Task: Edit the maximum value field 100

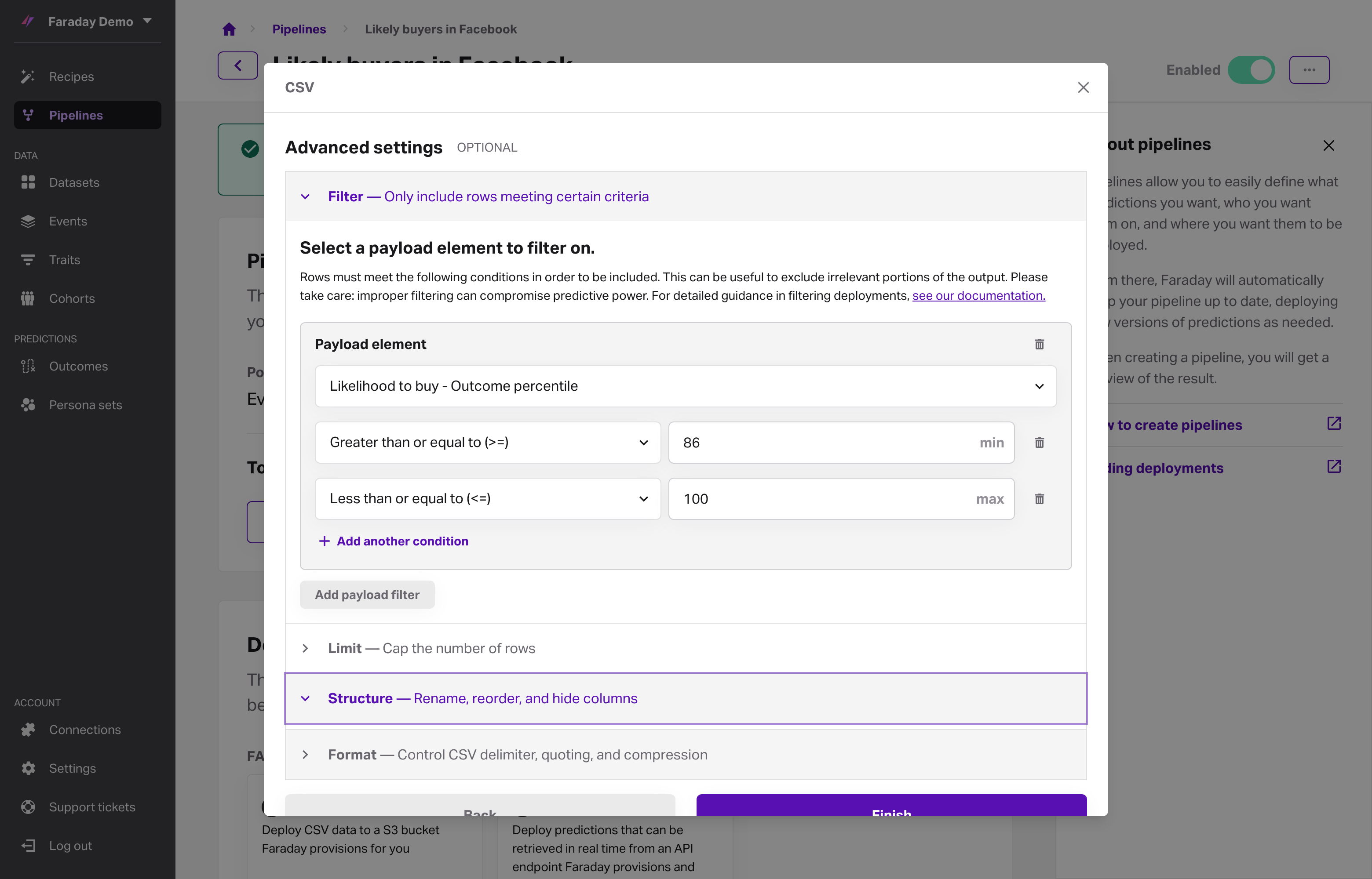Action: [841, 499]
